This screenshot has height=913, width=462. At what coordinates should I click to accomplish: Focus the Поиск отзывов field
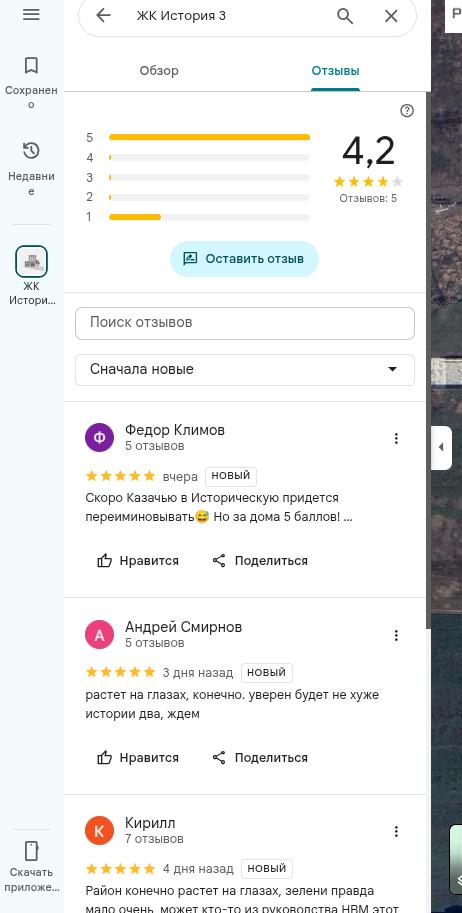pyautogui.click(x=245, y=323)
